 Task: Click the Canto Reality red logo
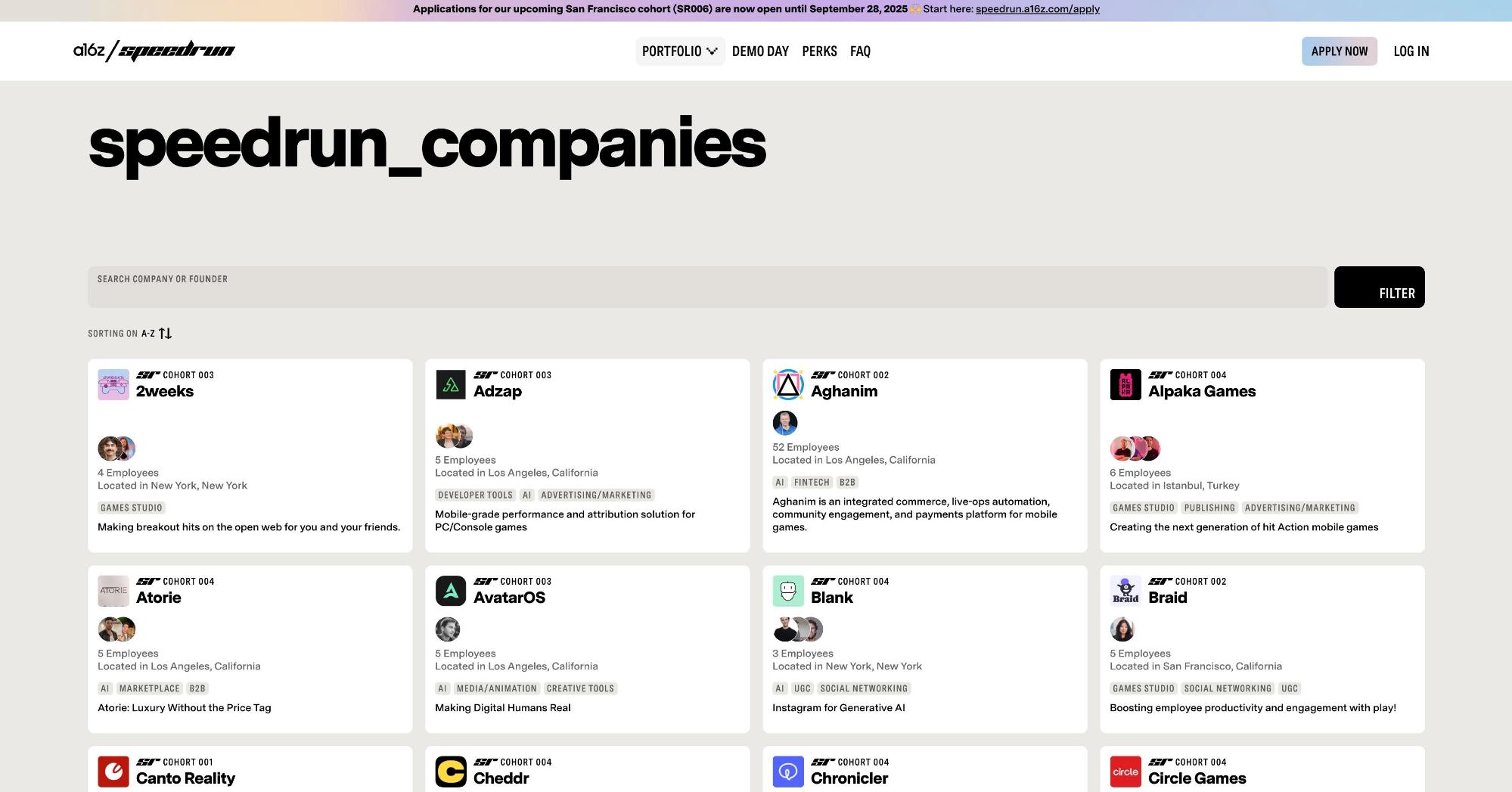pyautogui.click(x=113, y=772)
